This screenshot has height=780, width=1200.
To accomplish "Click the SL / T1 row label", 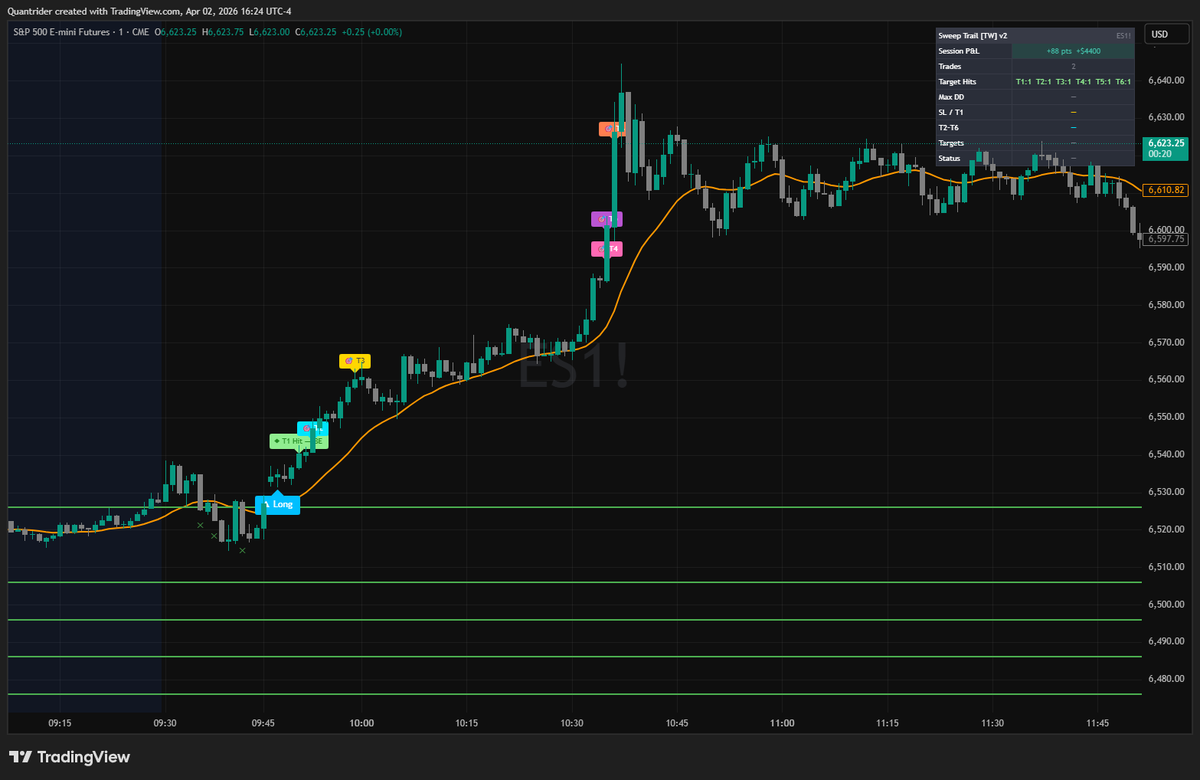I will 951,112.
